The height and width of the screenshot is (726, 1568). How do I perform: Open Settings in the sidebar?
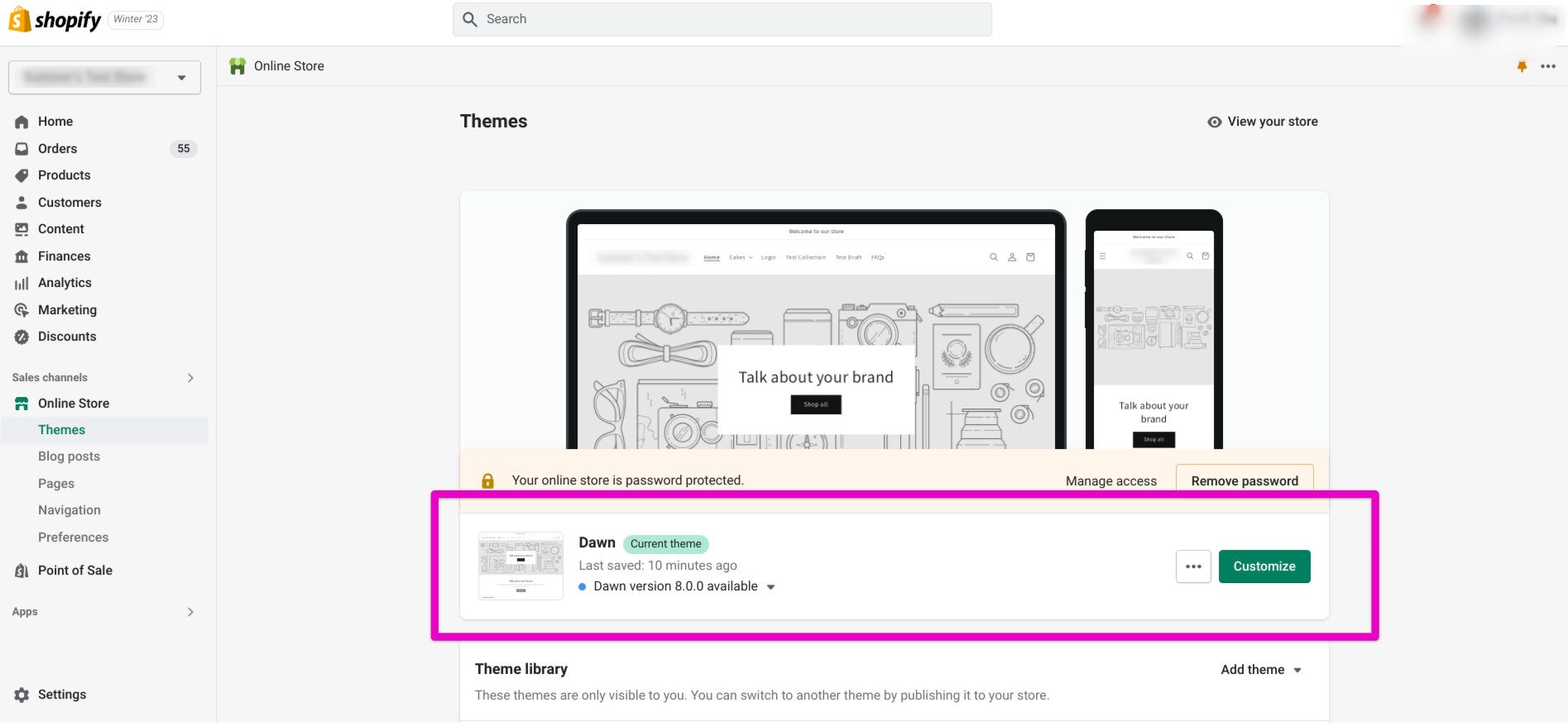click(x=62, y=695)
